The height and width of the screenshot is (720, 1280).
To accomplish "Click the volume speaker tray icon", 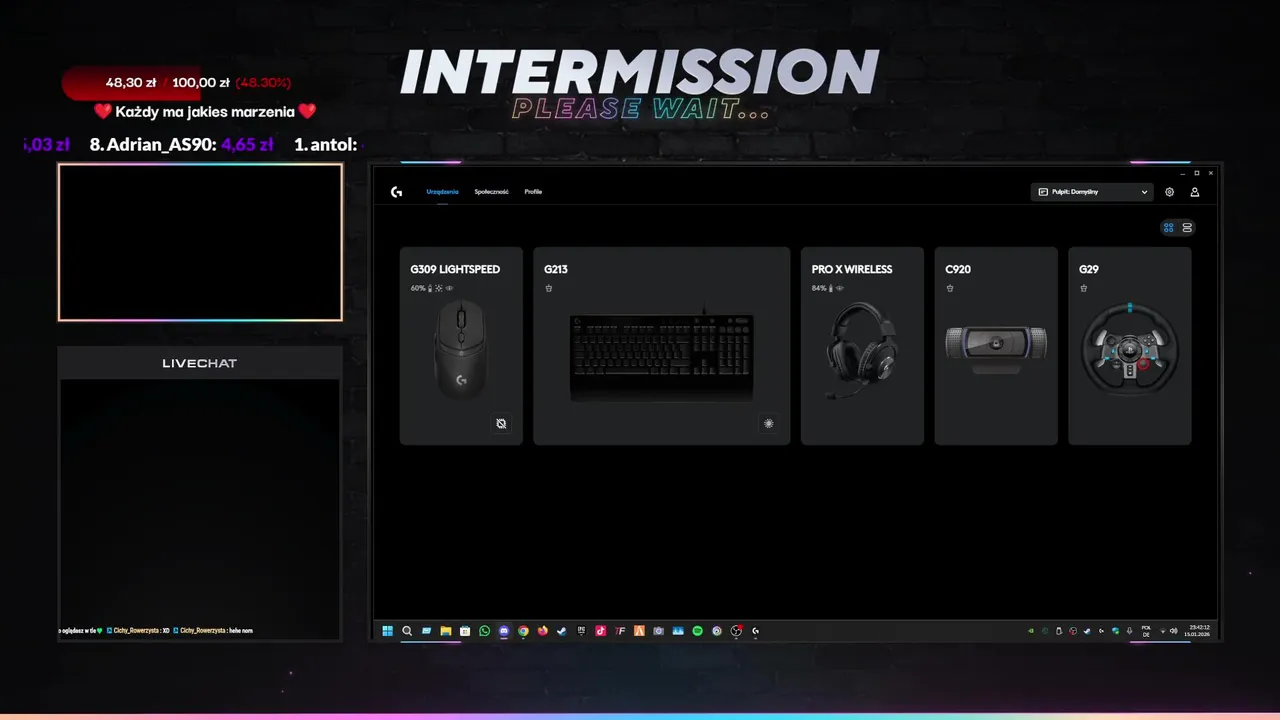I will pos(1174,631).
